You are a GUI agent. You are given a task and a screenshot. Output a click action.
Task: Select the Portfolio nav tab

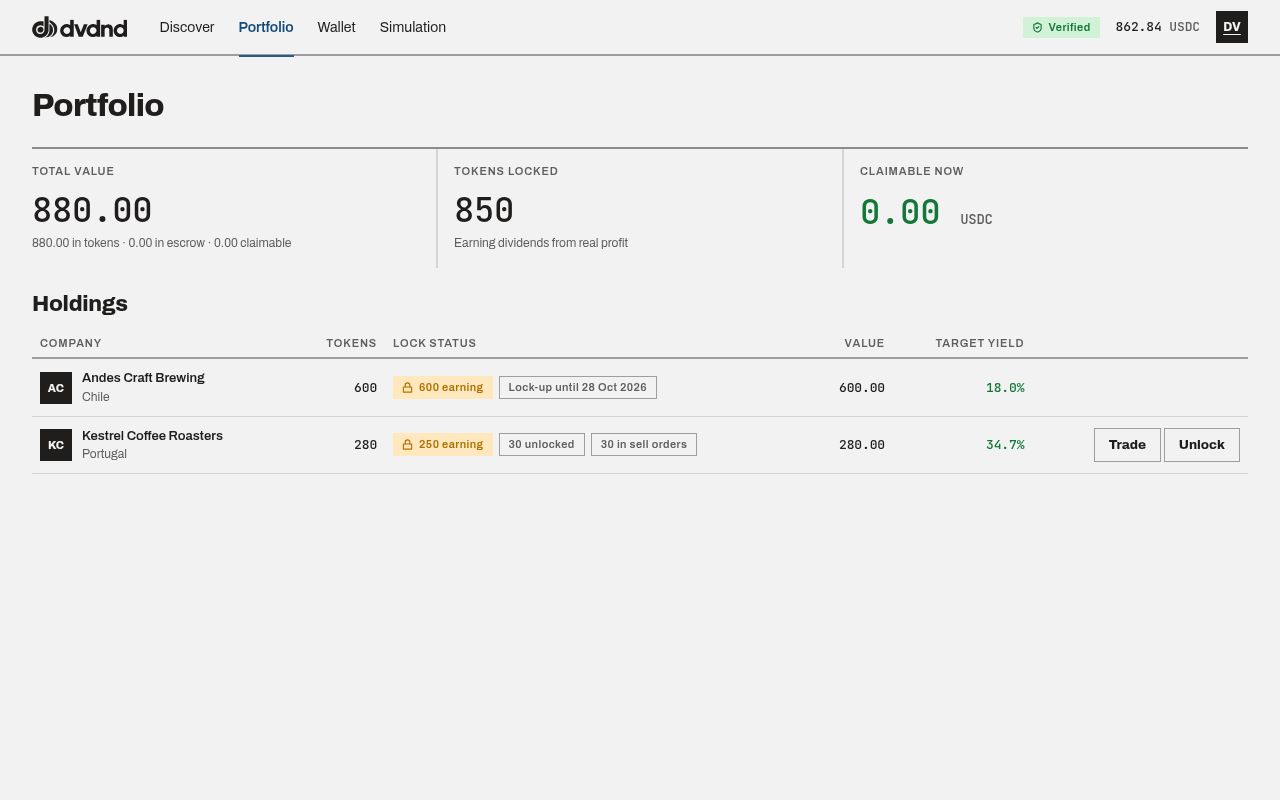click(x=266, y=27)
